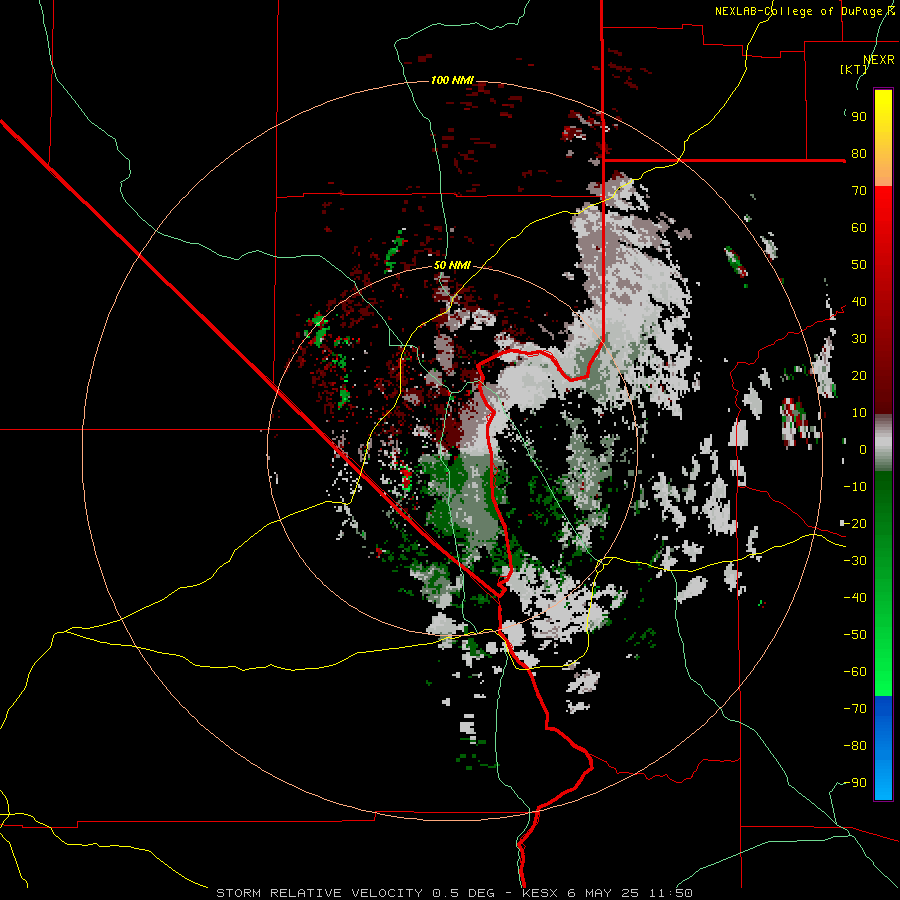Click the 50 NMI range ring label
Image resolution: width=900 pixels, height=900 pixels.
coord(452,265)
